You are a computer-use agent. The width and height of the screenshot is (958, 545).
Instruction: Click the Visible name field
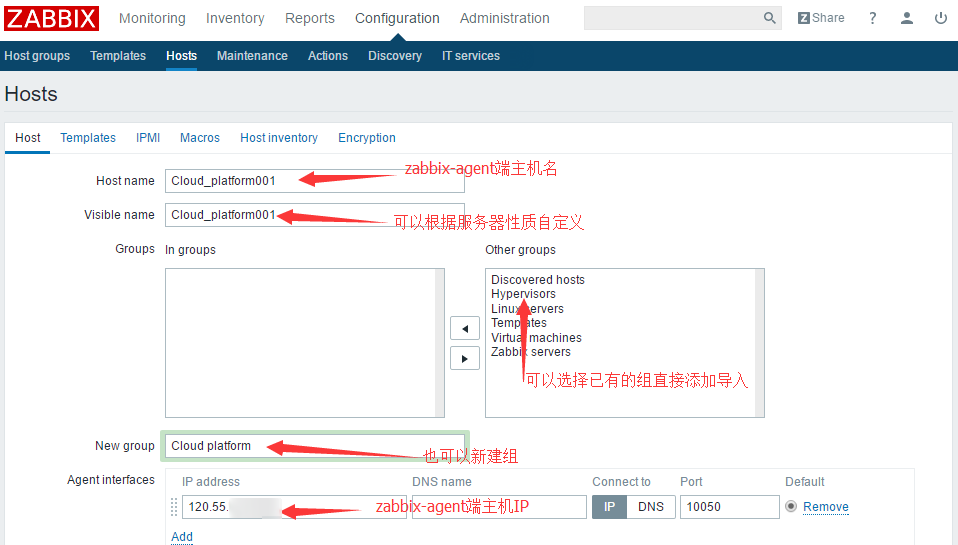(315, 215)
